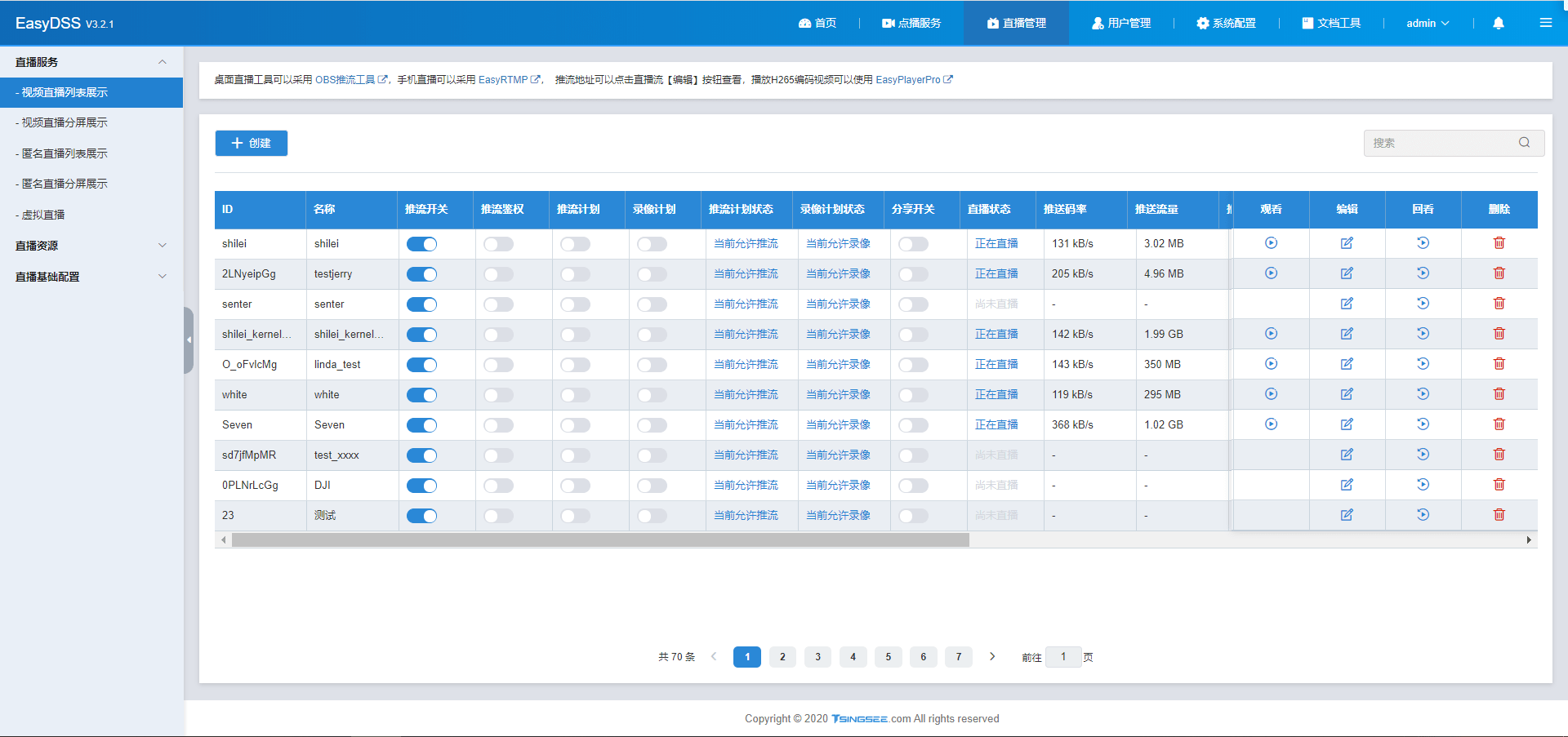Edit the 测试 stream row
Screen dimensions: 1568x737
1347,515
